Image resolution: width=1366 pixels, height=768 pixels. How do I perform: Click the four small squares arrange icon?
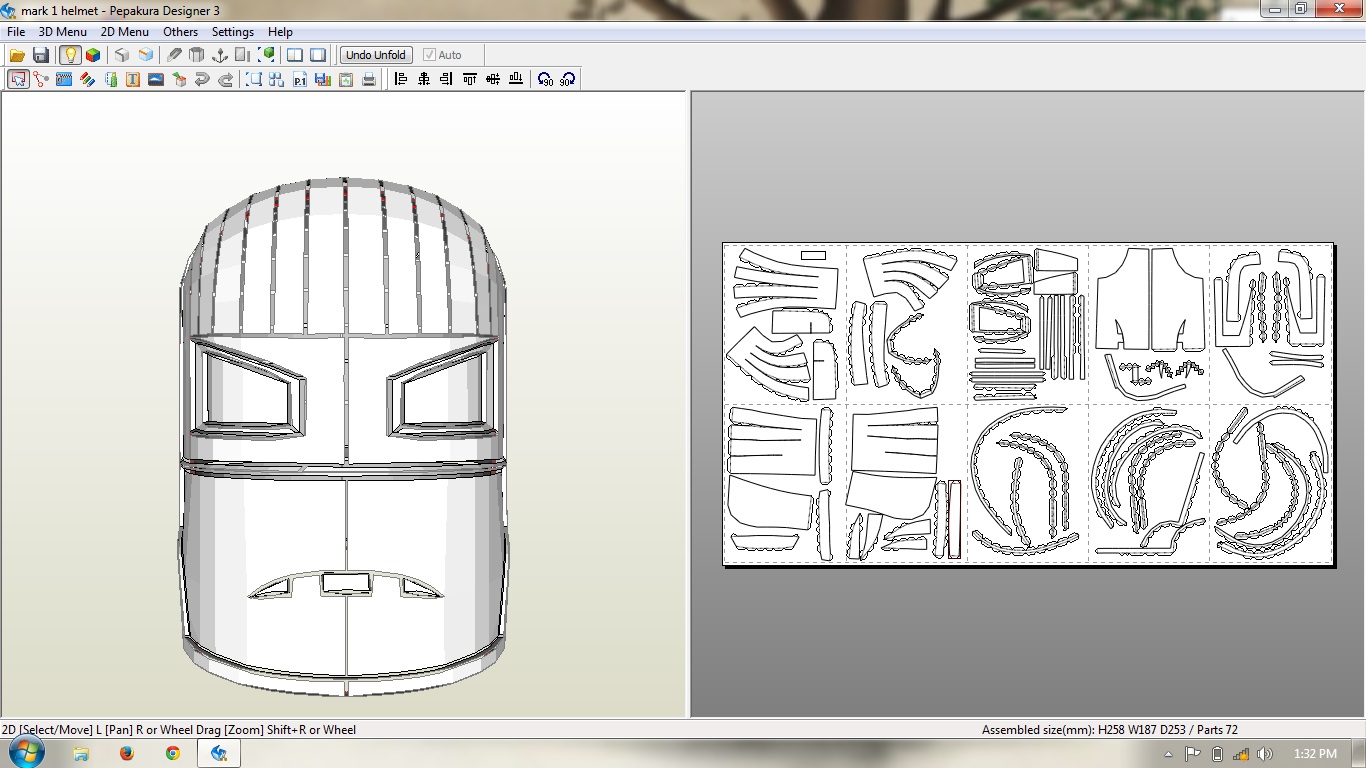pyautogui.click(x=277, y=79)
